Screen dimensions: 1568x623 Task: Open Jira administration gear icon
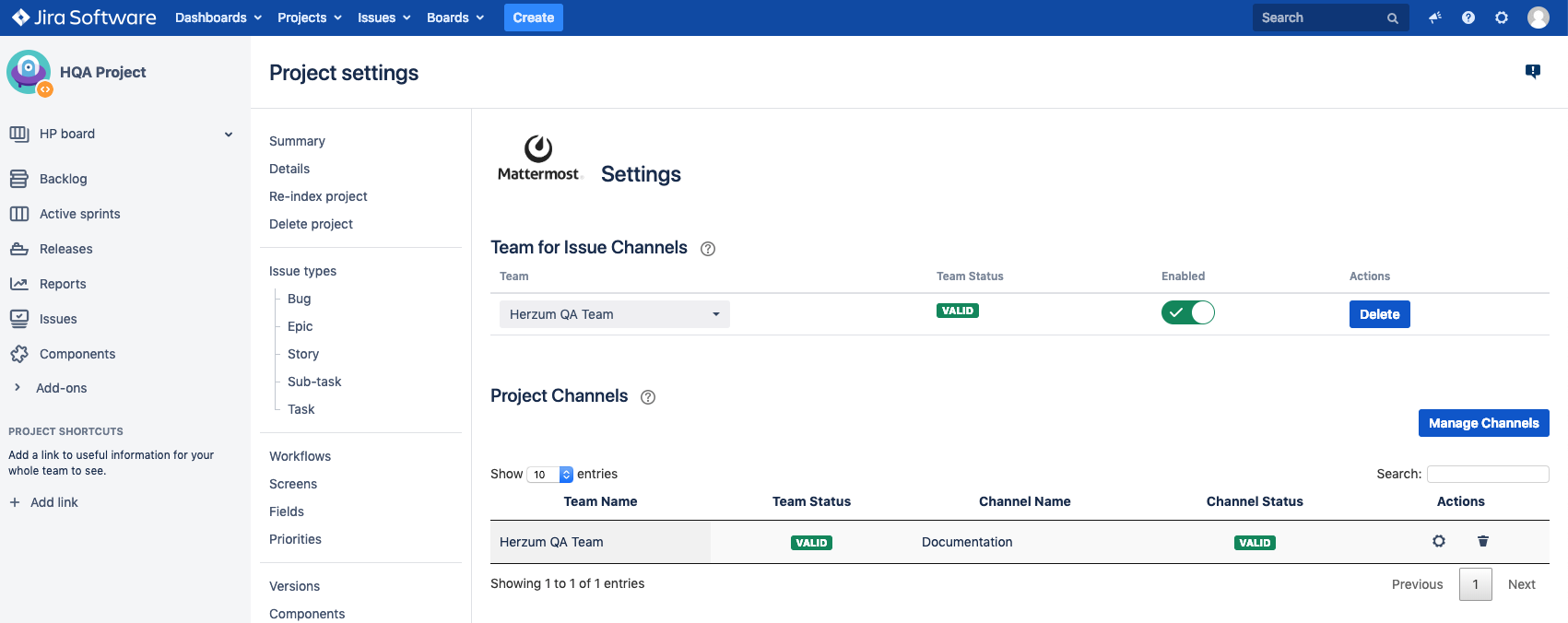[1502, 18]
